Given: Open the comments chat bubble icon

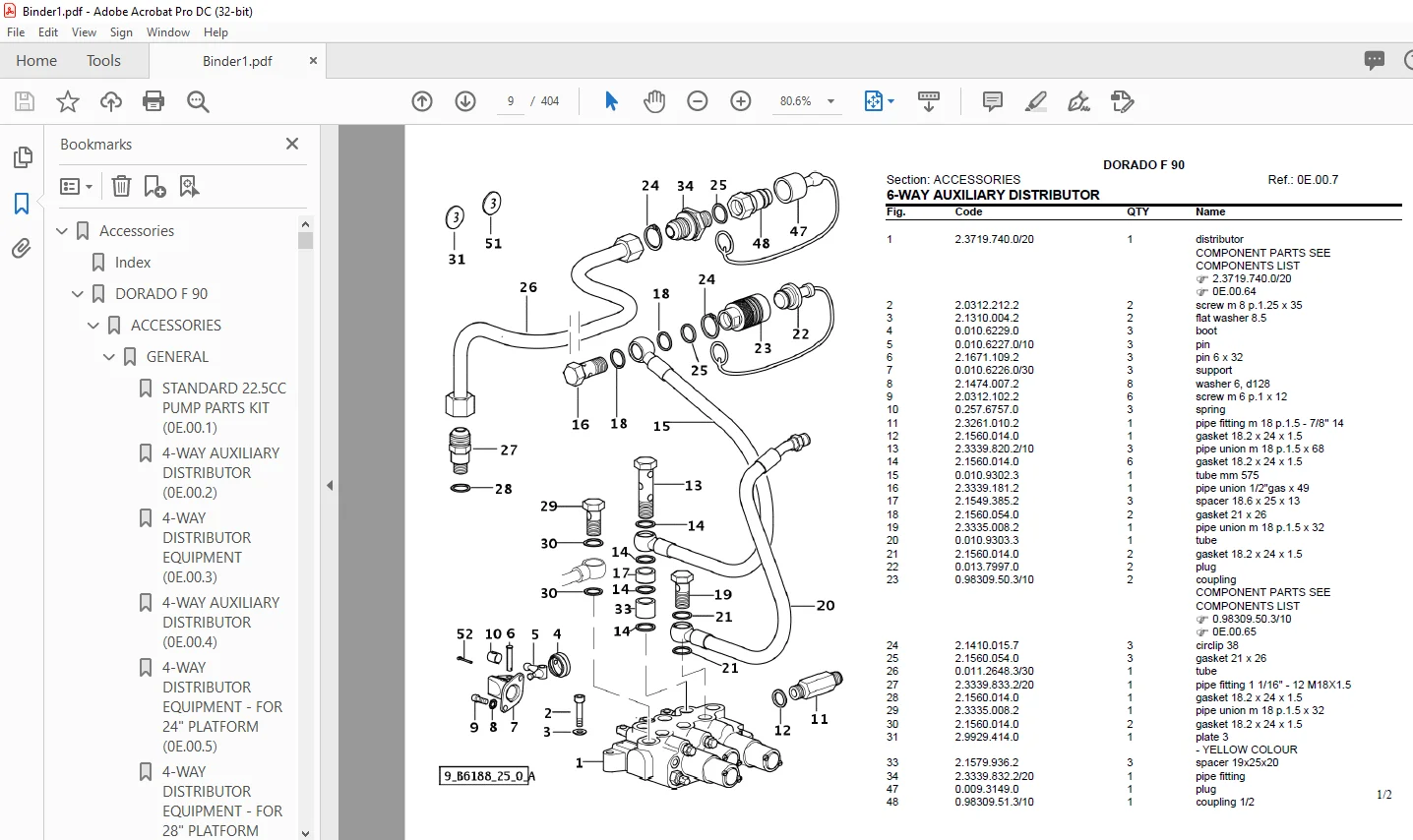Looking at the screenshot, I should (1375, 60).
